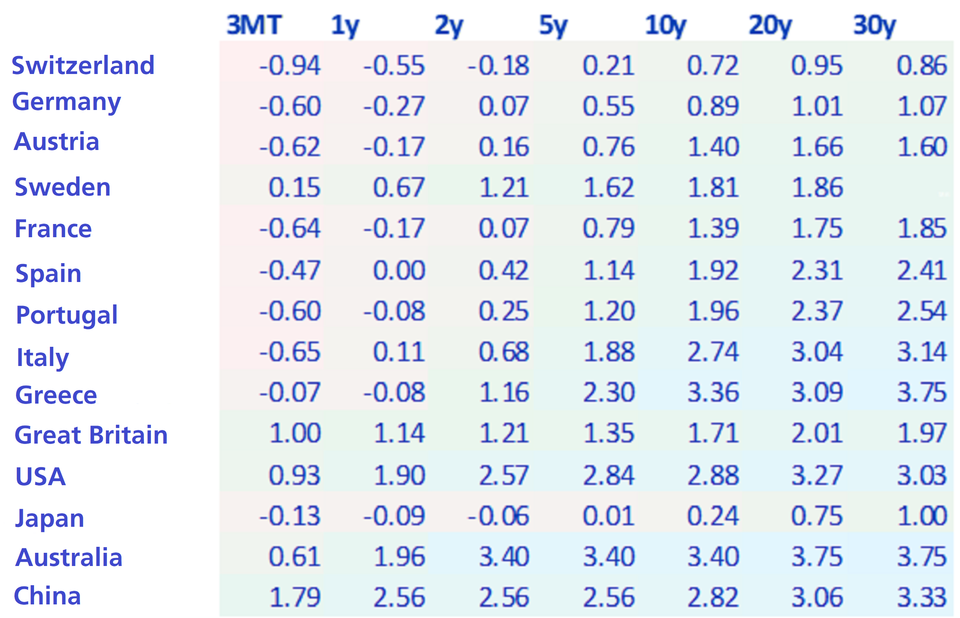Click USA's 2y value 2.57
960x618 pixels.
502,475
